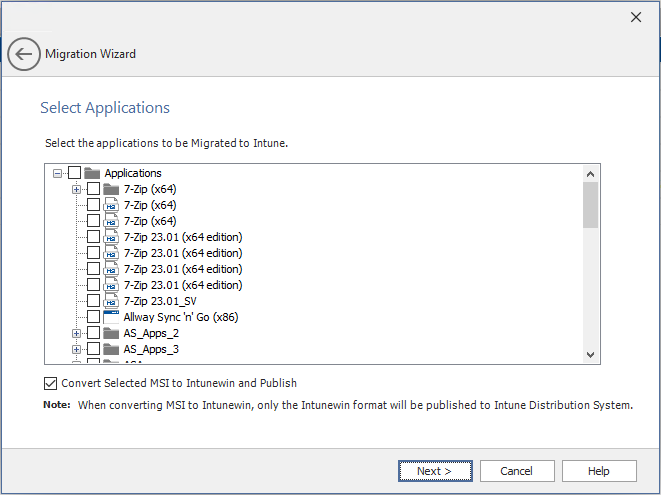This screenshot has width=661, height=495.
Task: Uncheck Convert Selected MSI to Intunewin and Publish
Action: 51,383
